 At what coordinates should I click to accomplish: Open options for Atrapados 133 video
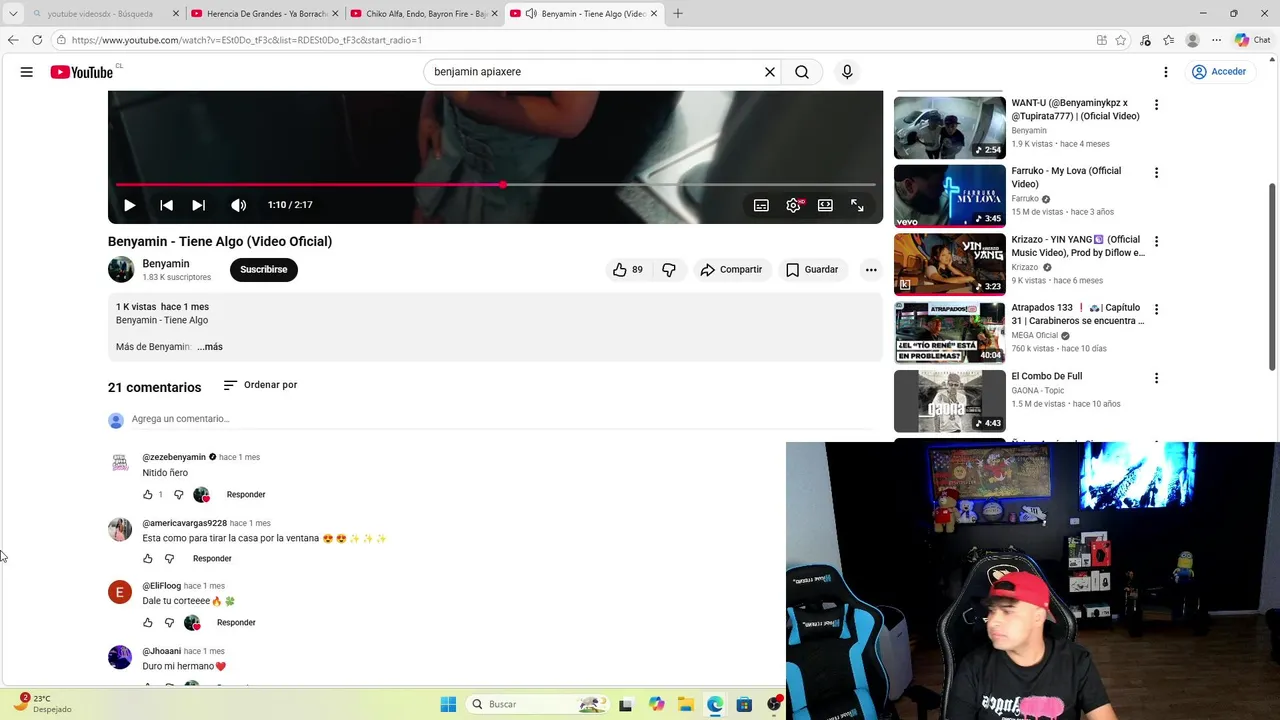[x=1156, y=310]
